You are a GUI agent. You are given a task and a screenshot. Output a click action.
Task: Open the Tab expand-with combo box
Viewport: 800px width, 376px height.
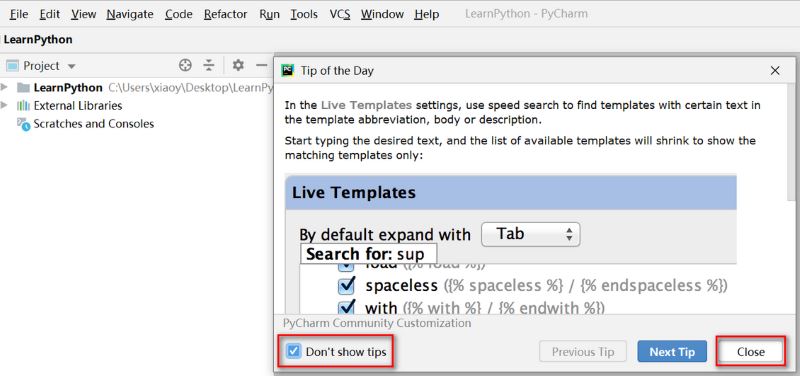click(x=531, y=234)
